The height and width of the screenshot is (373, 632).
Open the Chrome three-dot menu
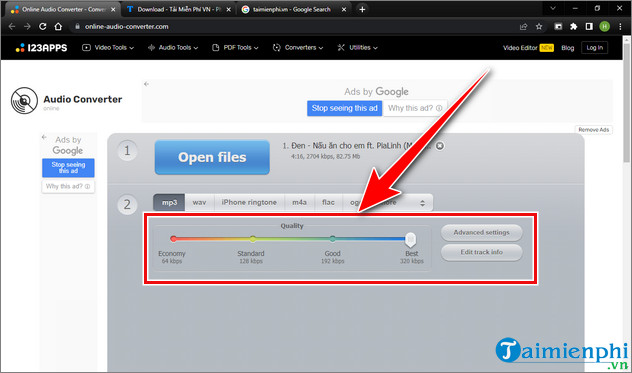click(x=620, y=27)
